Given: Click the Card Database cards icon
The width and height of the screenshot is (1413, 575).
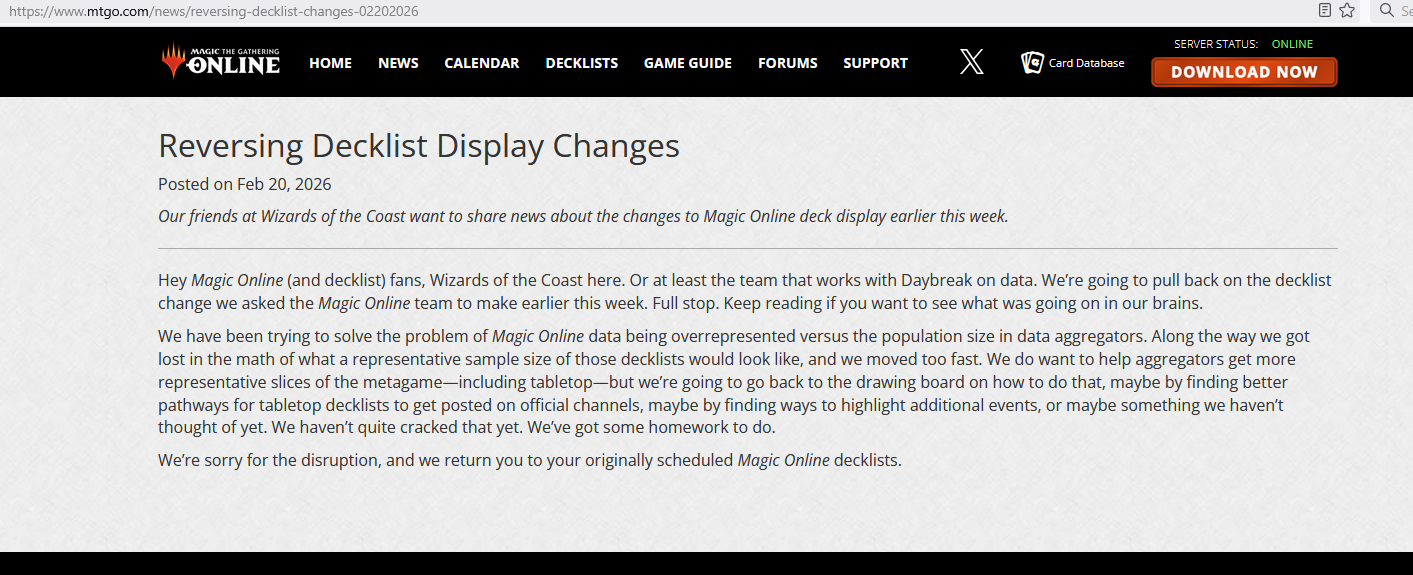Looking at the screenshot, I should 1032,62.
